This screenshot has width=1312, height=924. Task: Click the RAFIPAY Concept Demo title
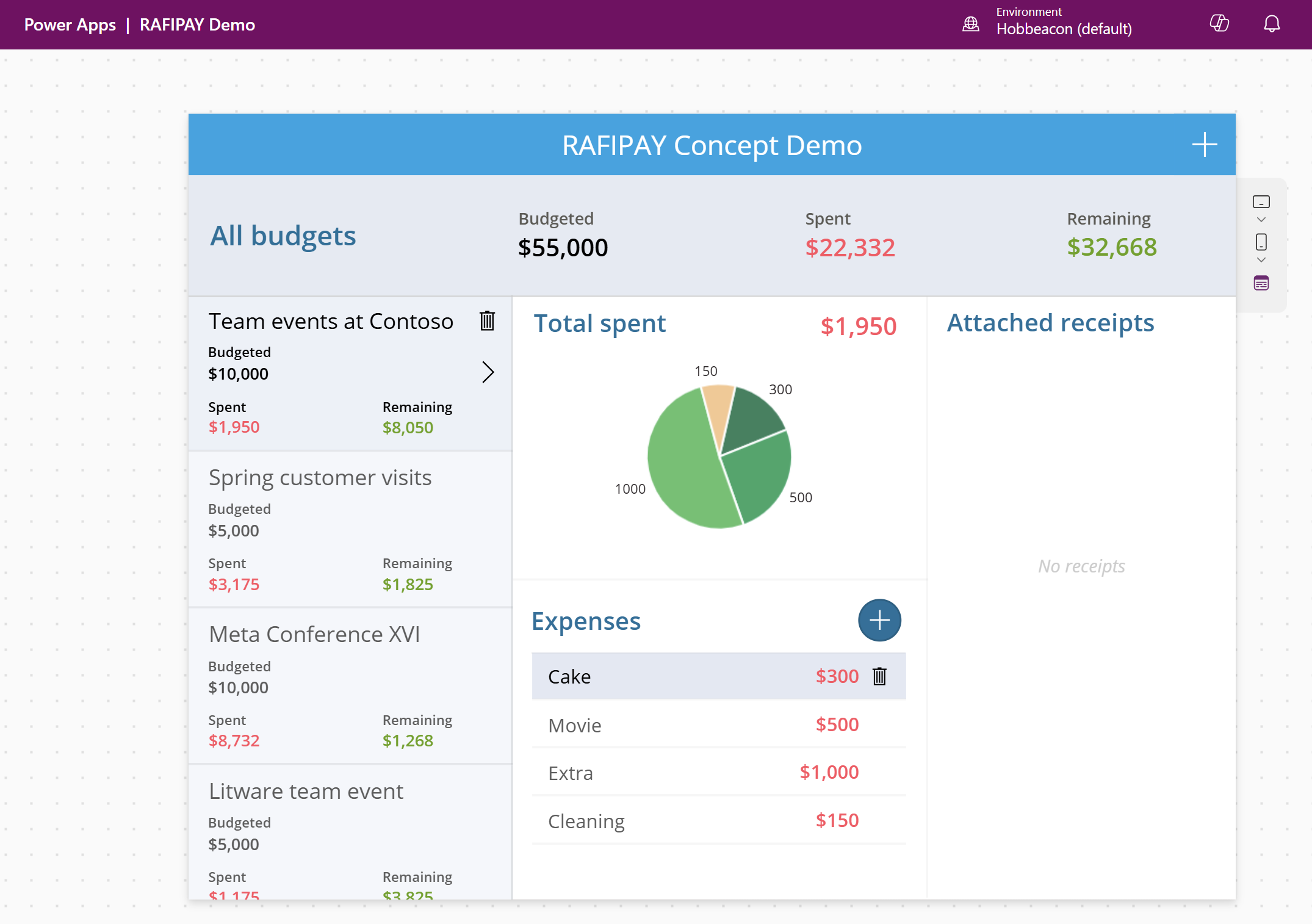(712, 145)
